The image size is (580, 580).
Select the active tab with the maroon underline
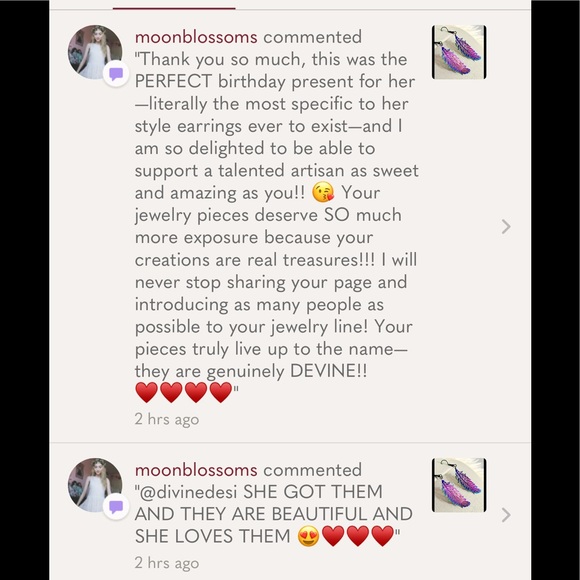(174, 5)
